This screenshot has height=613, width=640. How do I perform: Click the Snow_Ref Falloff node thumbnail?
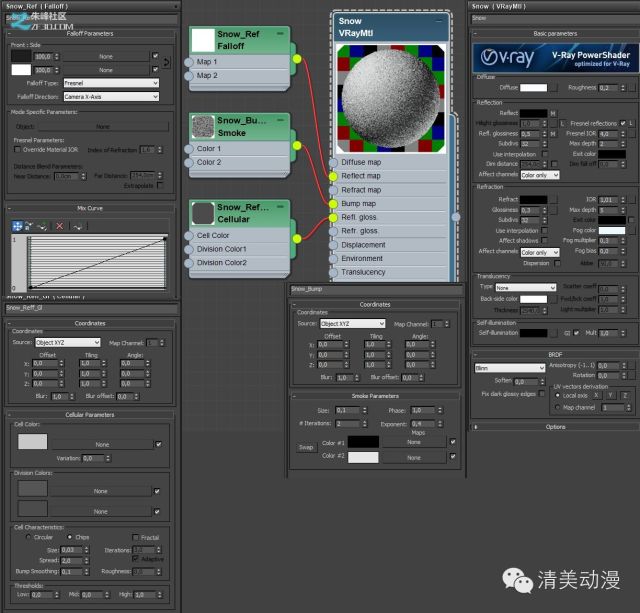pos(203,40)
